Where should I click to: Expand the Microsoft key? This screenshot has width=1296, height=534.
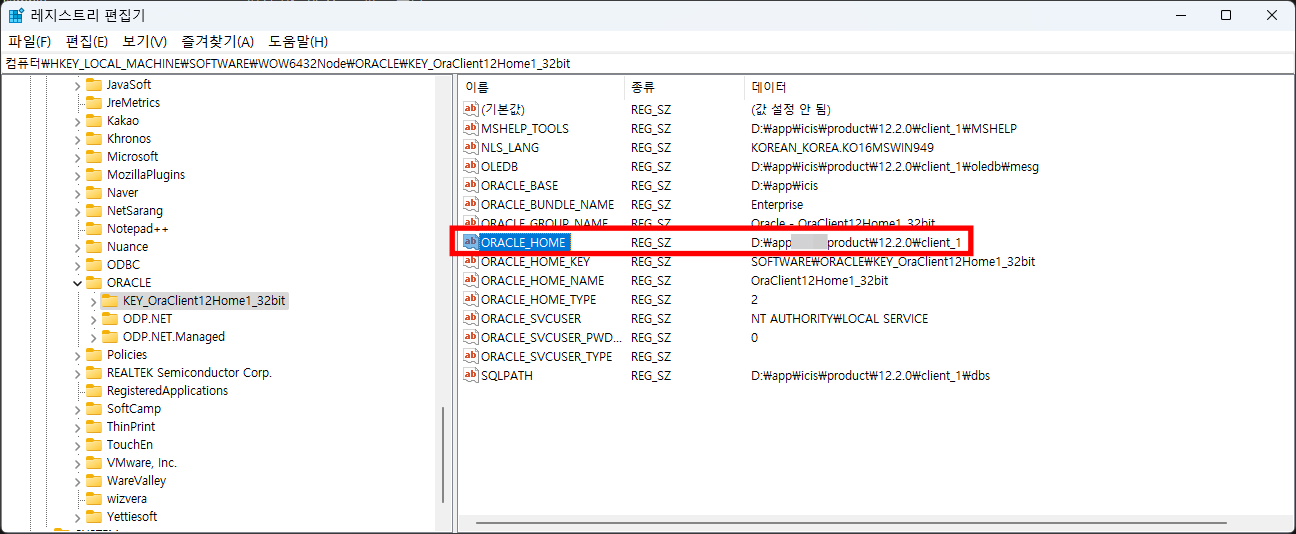[x=77, y=157]
